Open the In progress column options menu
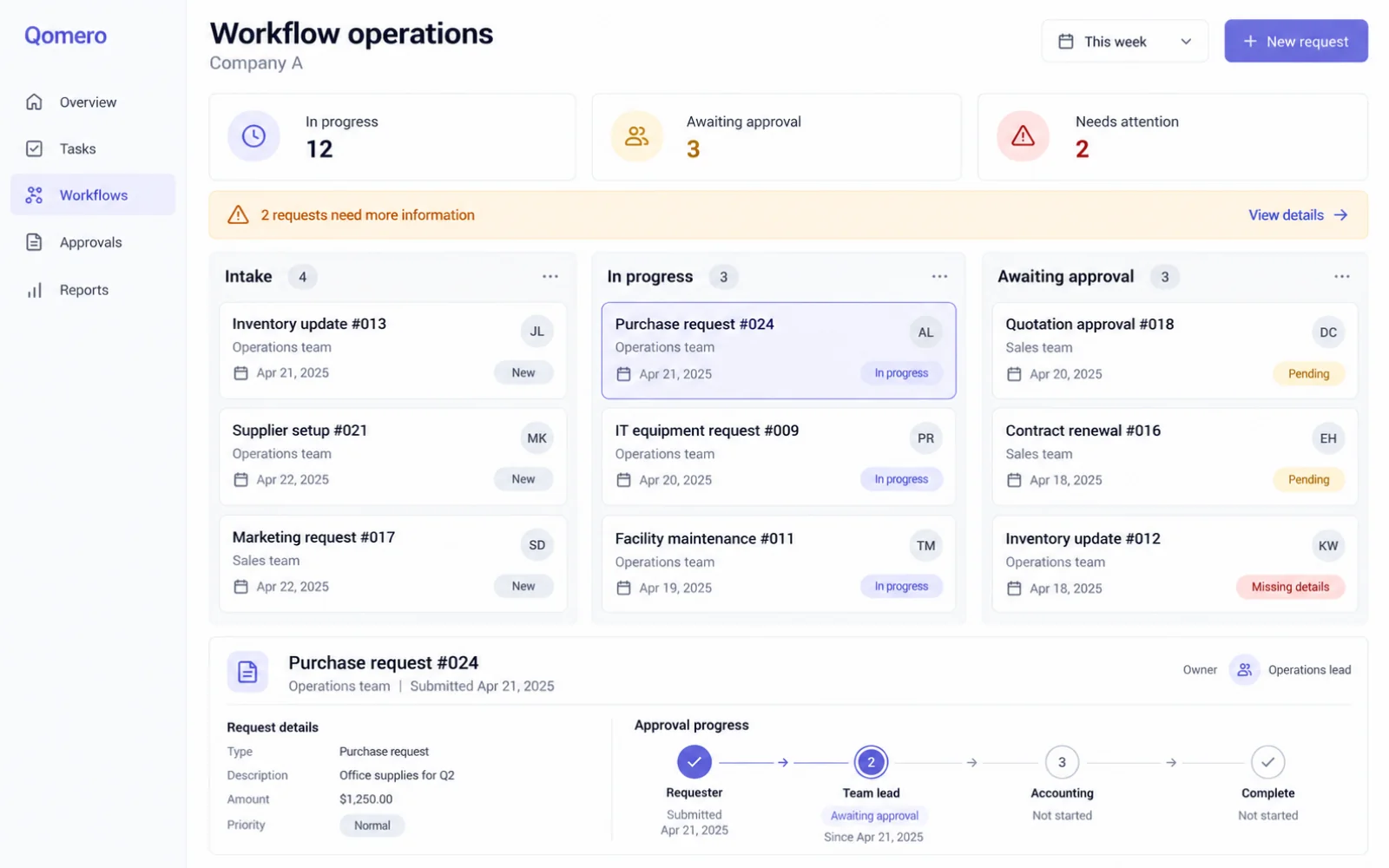The height and width of the screenshot is (868, 1389). [939, 277]
